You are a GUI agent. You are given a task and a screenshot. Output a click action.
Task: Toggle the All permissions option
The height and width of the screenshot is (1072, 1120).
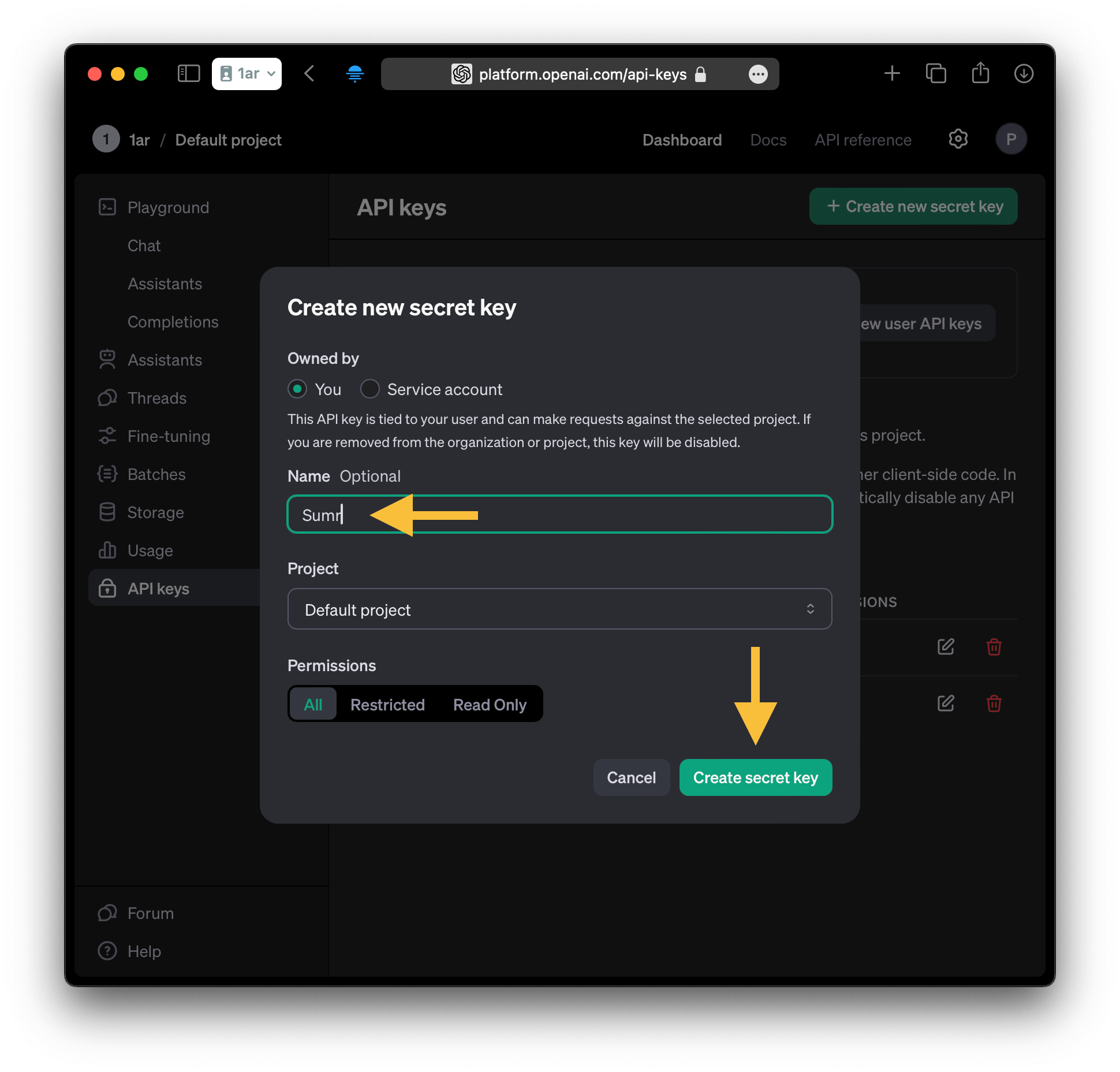(x=313, y=704)
